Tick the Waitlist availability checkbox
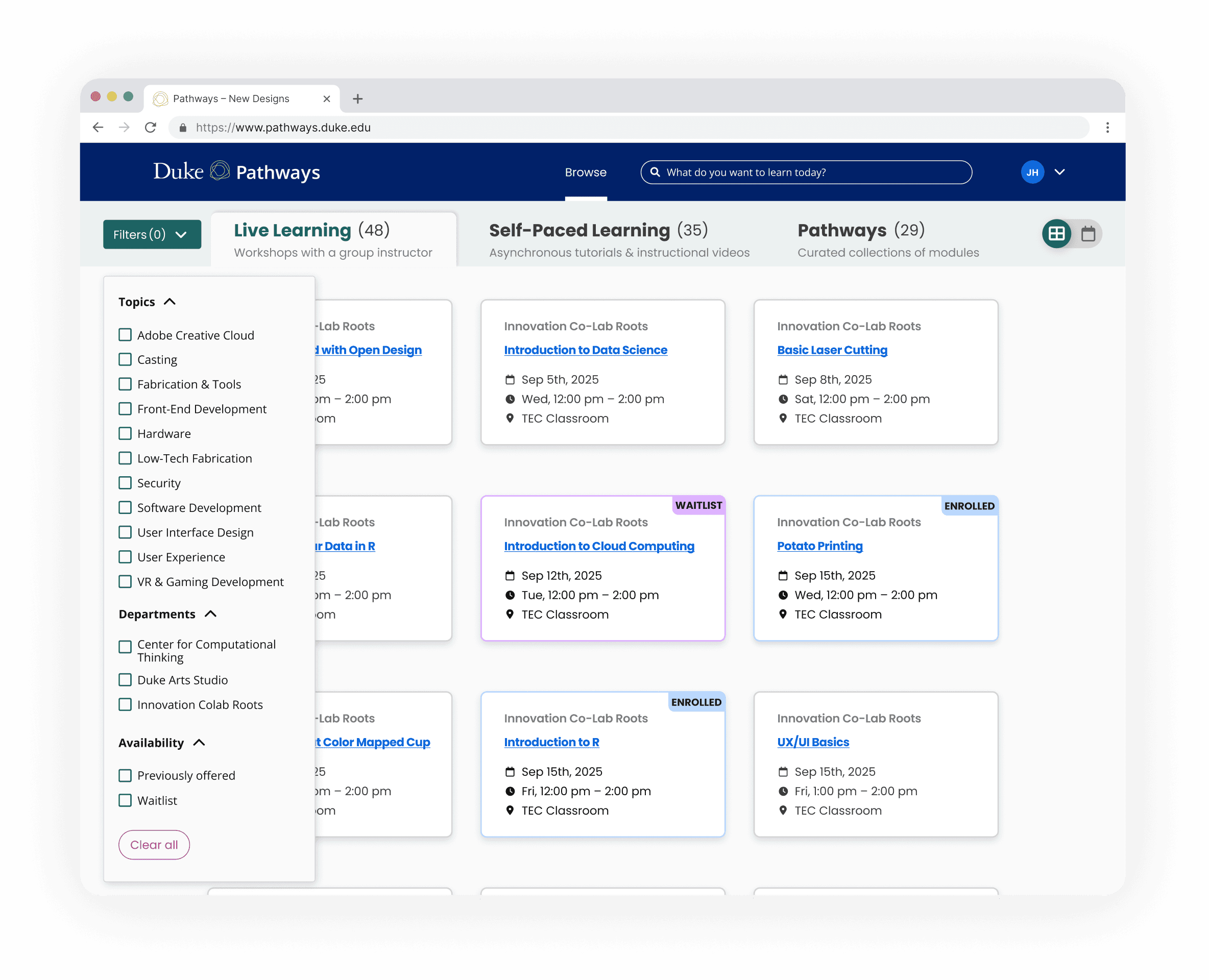Viewport: 1209px width, 980px height. tap(126, 800)
